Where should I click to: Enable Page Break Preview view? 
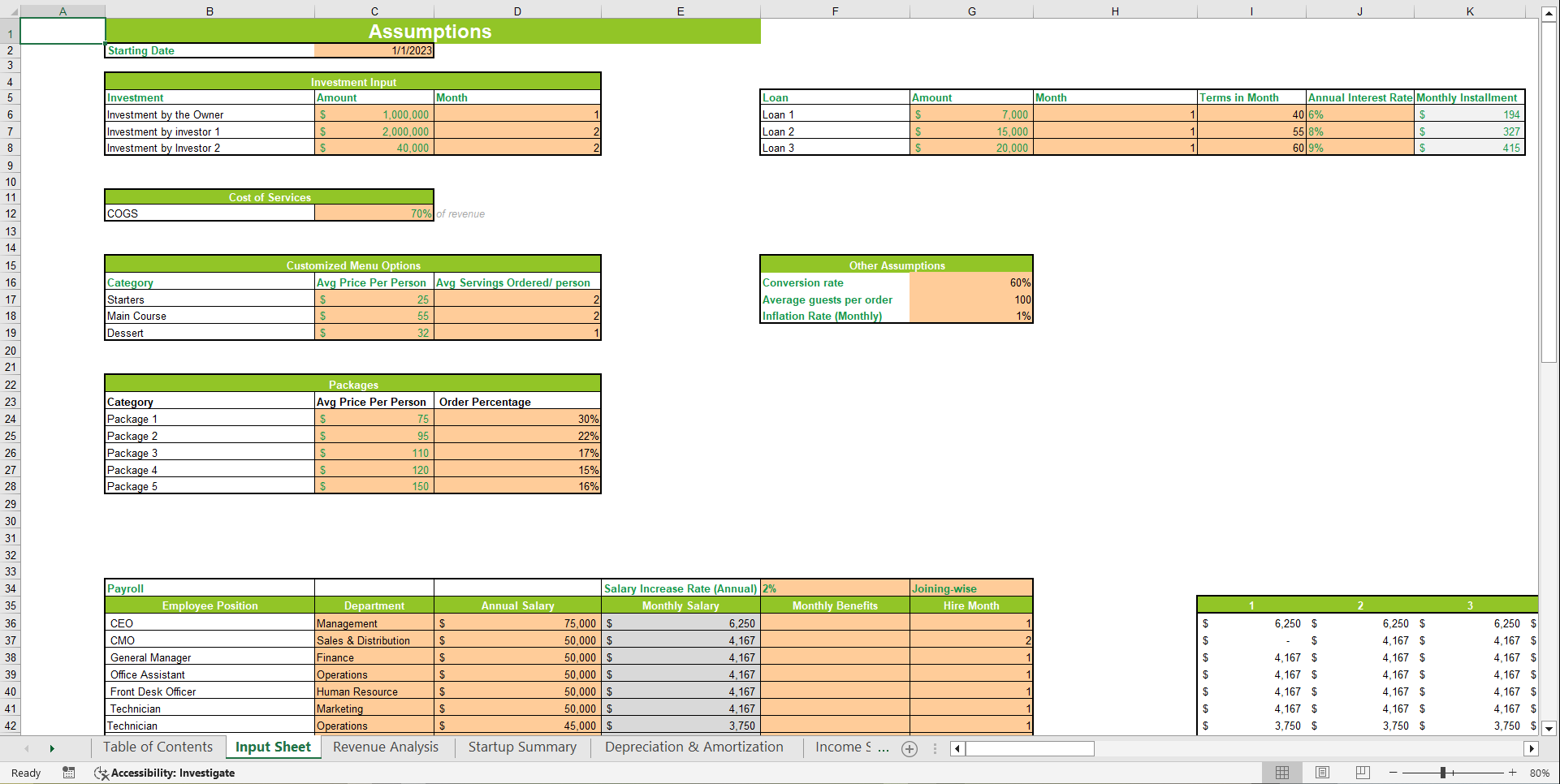pos(1362,772)
